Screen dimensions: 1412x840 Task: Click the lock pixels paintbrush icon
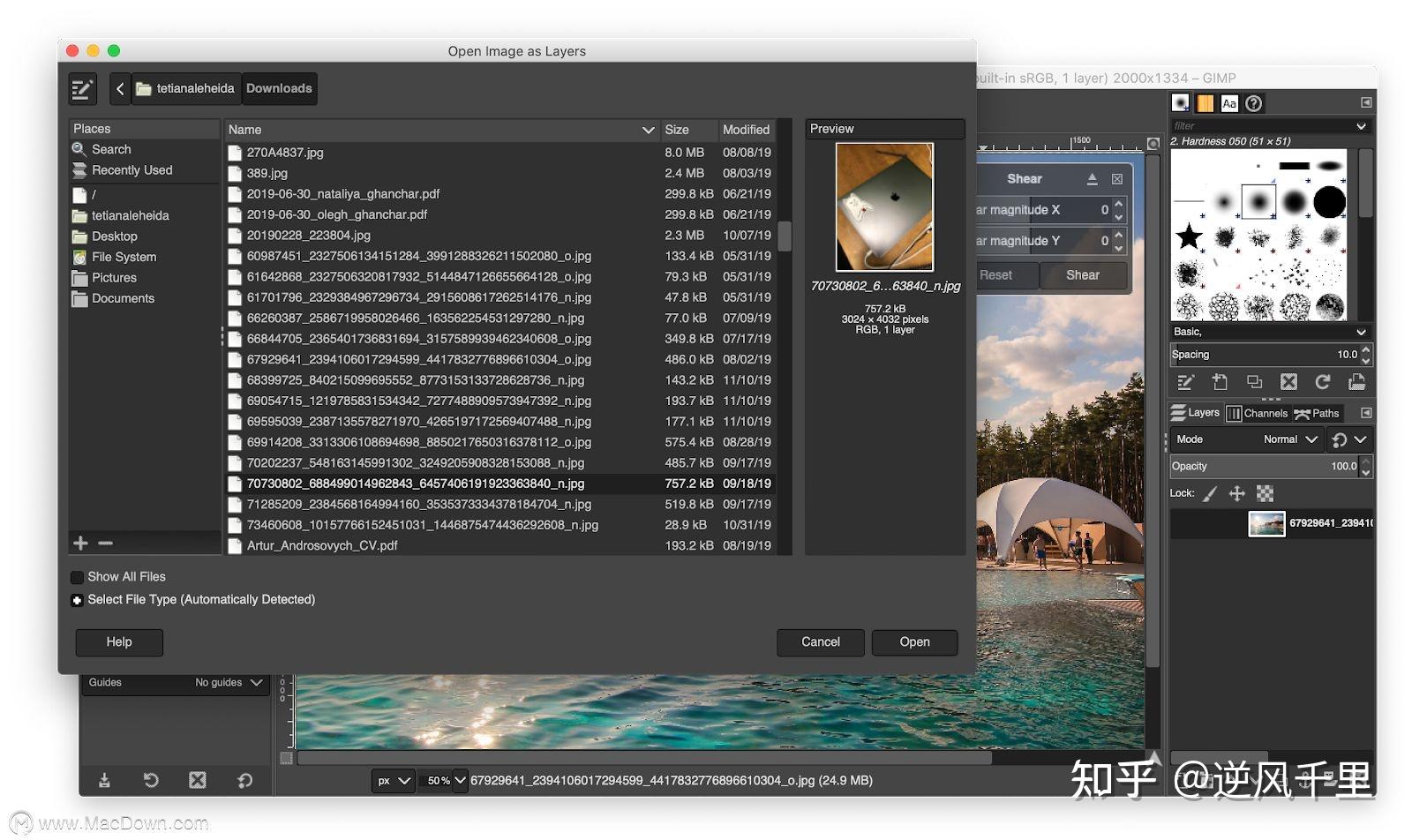(x=1210, y=494)
